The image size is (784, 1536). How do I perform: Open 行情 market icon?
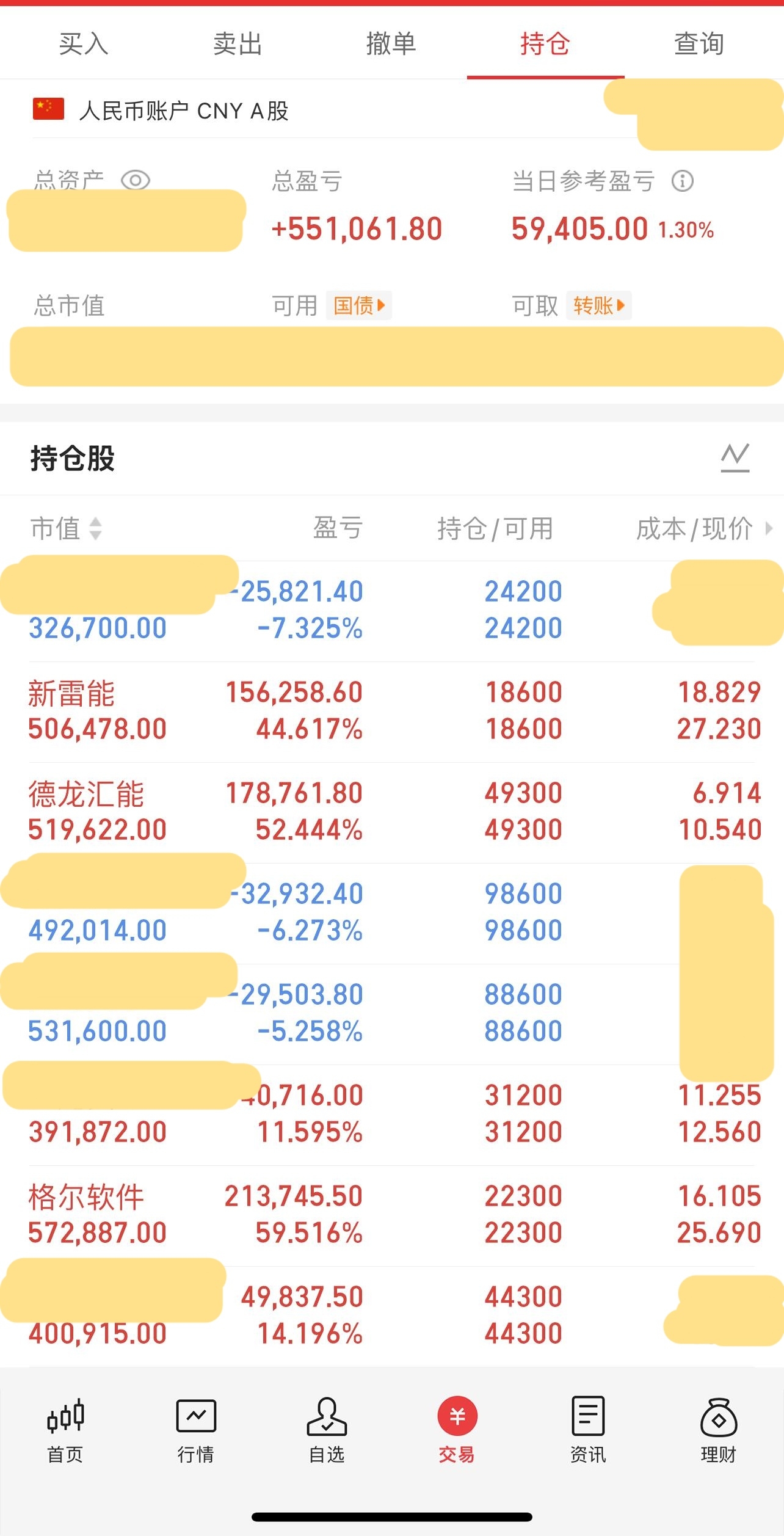(196, 1416)
